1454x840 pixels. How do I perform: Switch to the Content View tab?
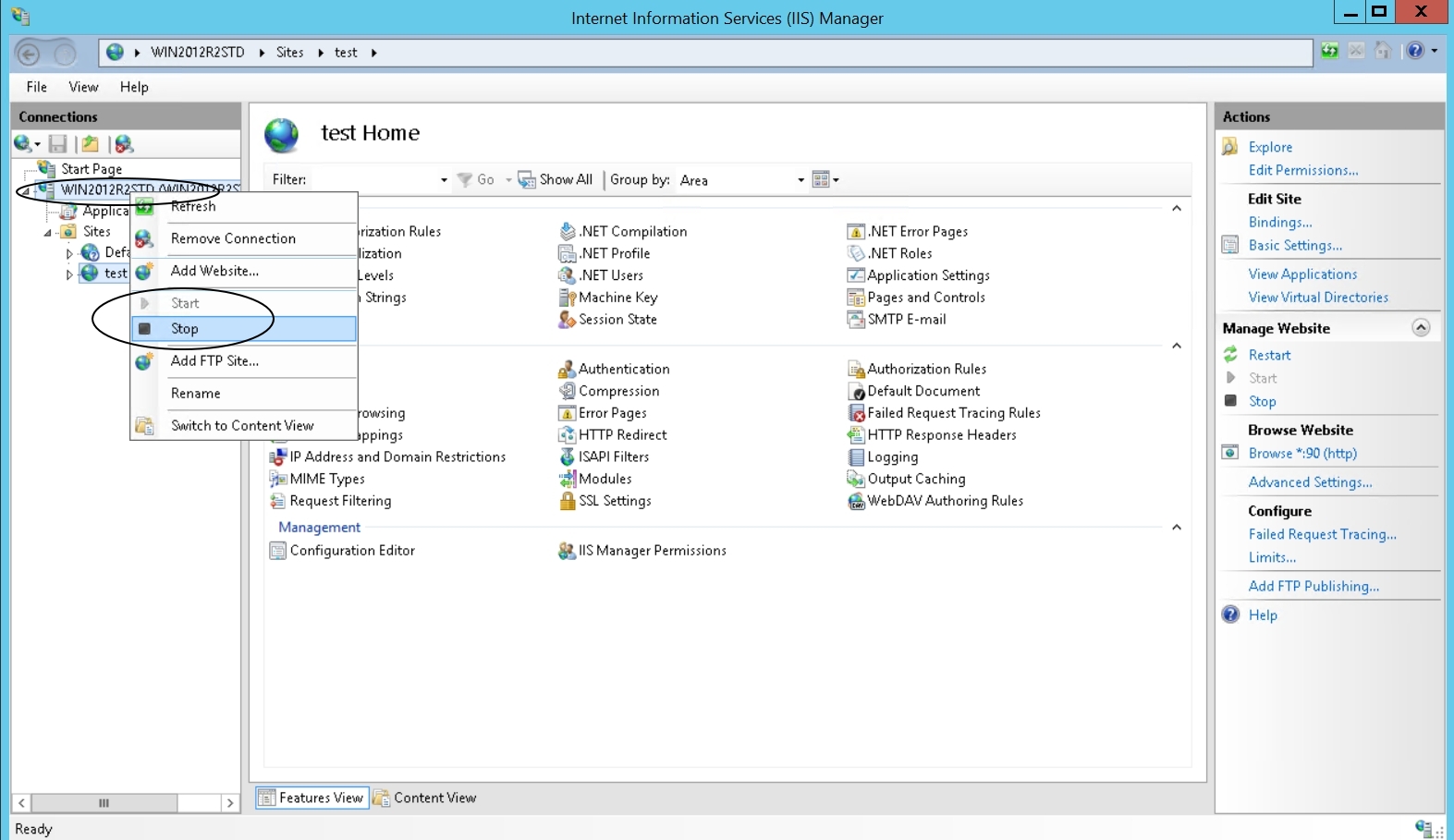pyautogui.click(x=425, y=798)
